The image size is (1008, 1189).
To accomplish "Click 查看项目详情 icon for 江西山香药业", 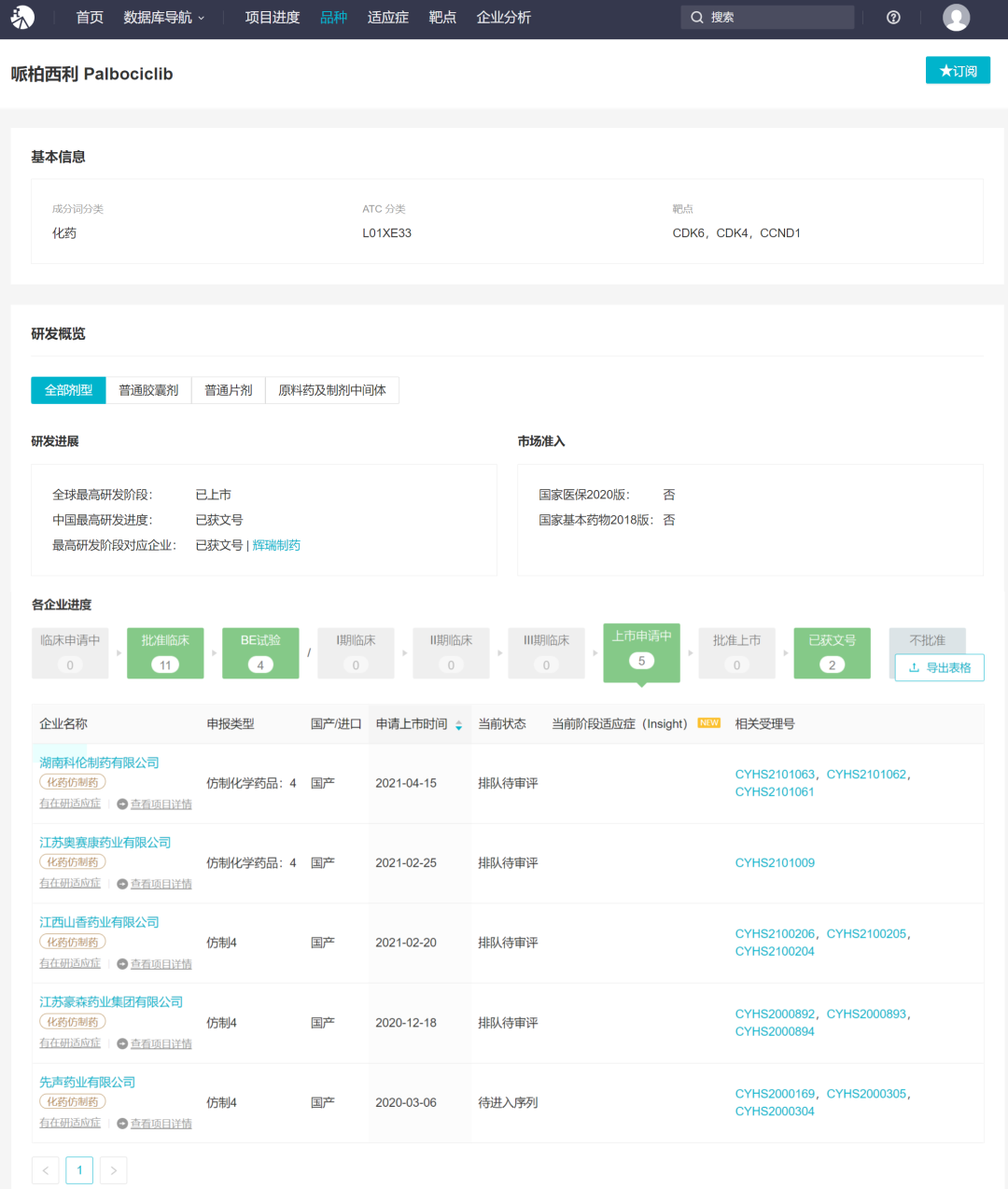I will click(x=122, y=964).
